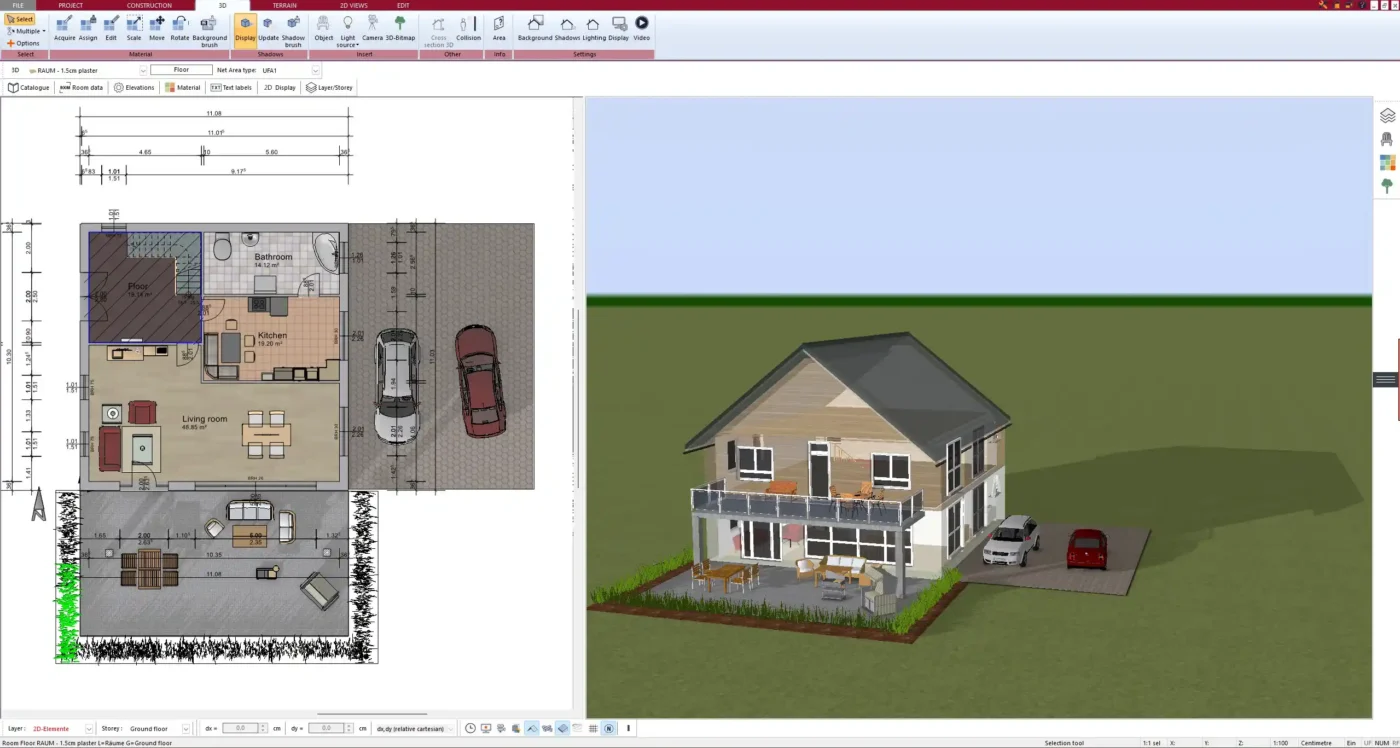Image resolution: width=1400 pixels, height=748 pixels.
Task: Switch to the TERRAIN ribbon tab
Action: coord(285,5)
